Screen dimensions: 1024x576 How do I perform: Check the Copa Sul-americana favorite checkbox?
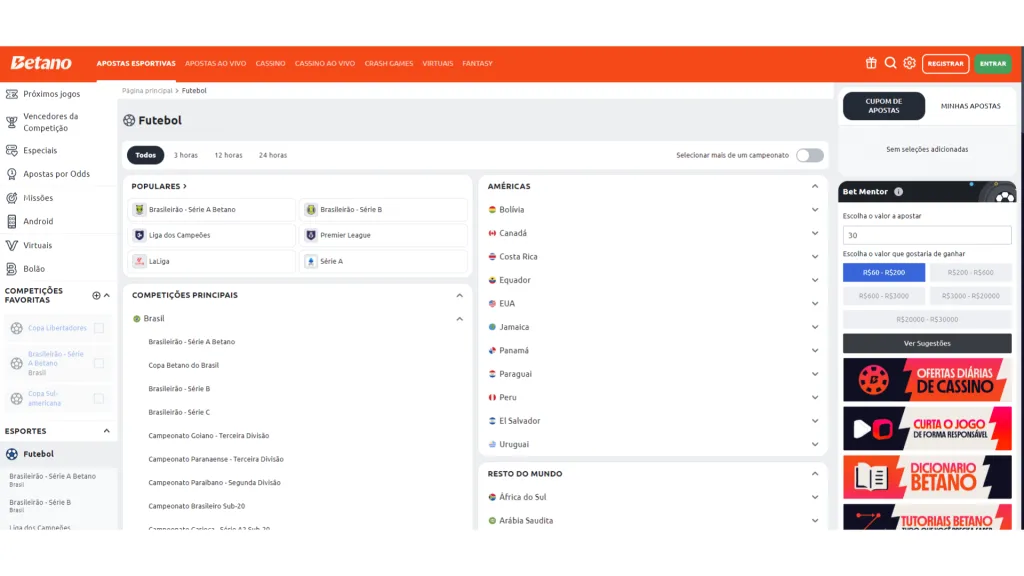click(x=98, y=398)
